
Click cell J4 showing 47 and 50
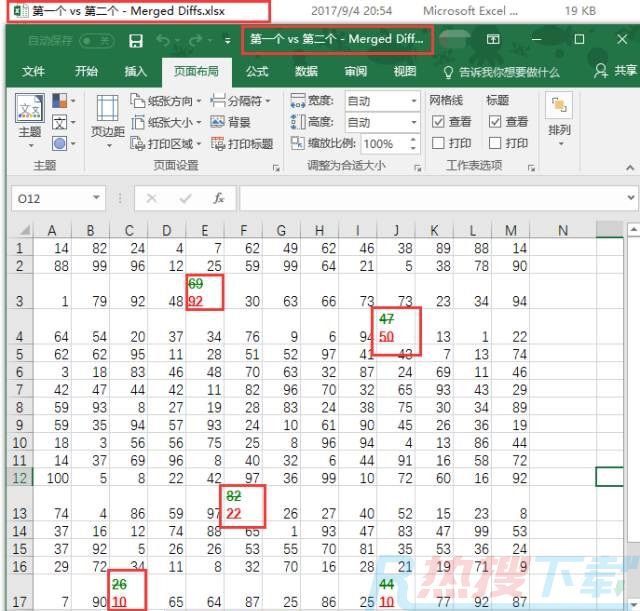[x=396, y=328]
